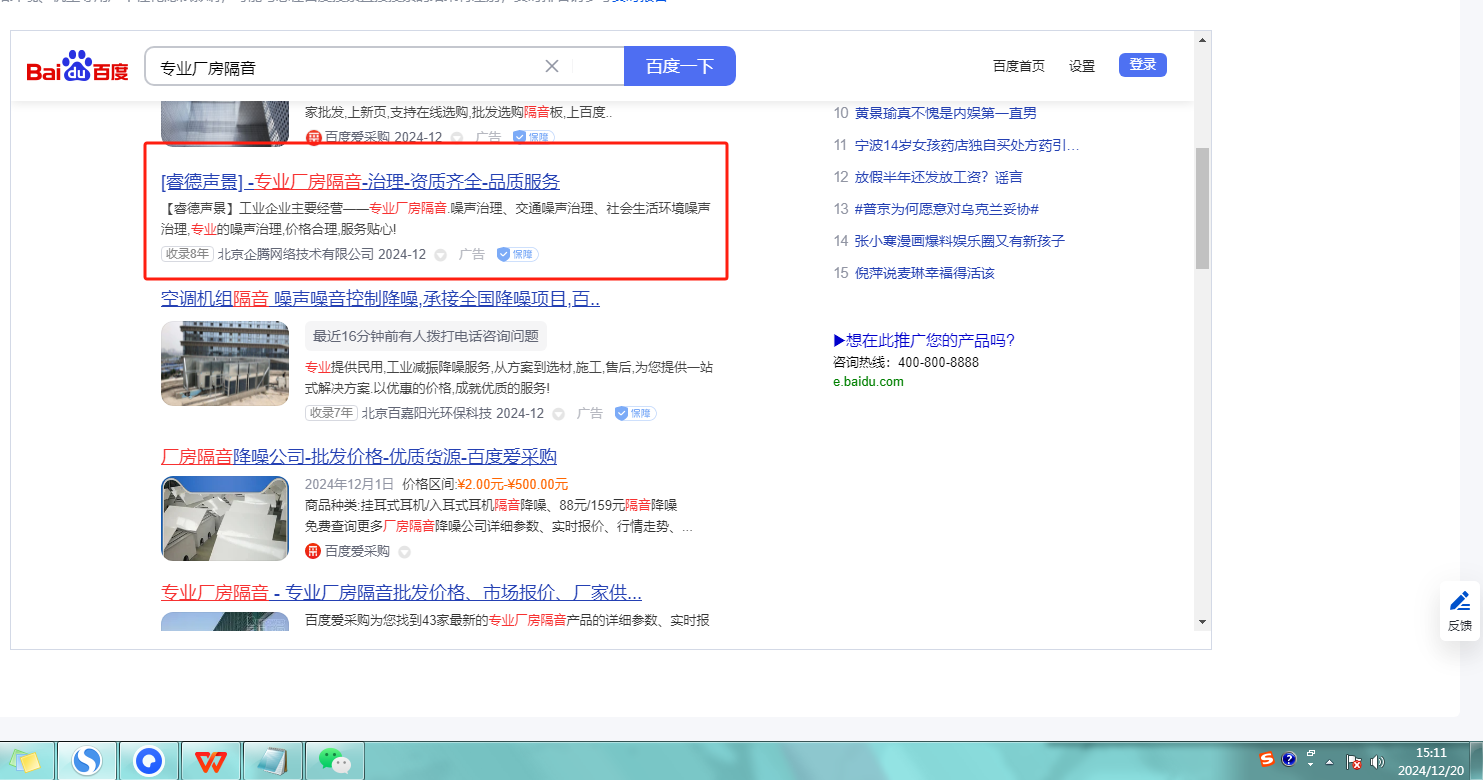
Task: Go to 百度首页 in the header
Action: 1018,66
